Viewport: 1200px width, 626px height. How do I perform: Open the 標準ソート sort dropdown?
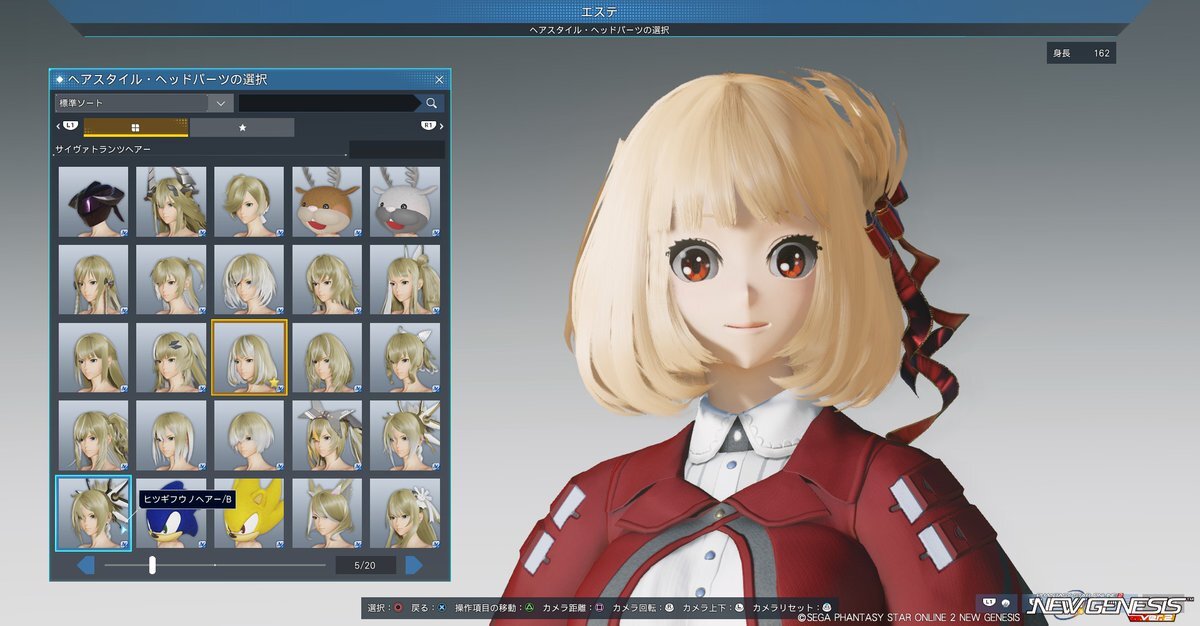coord(144,103)
